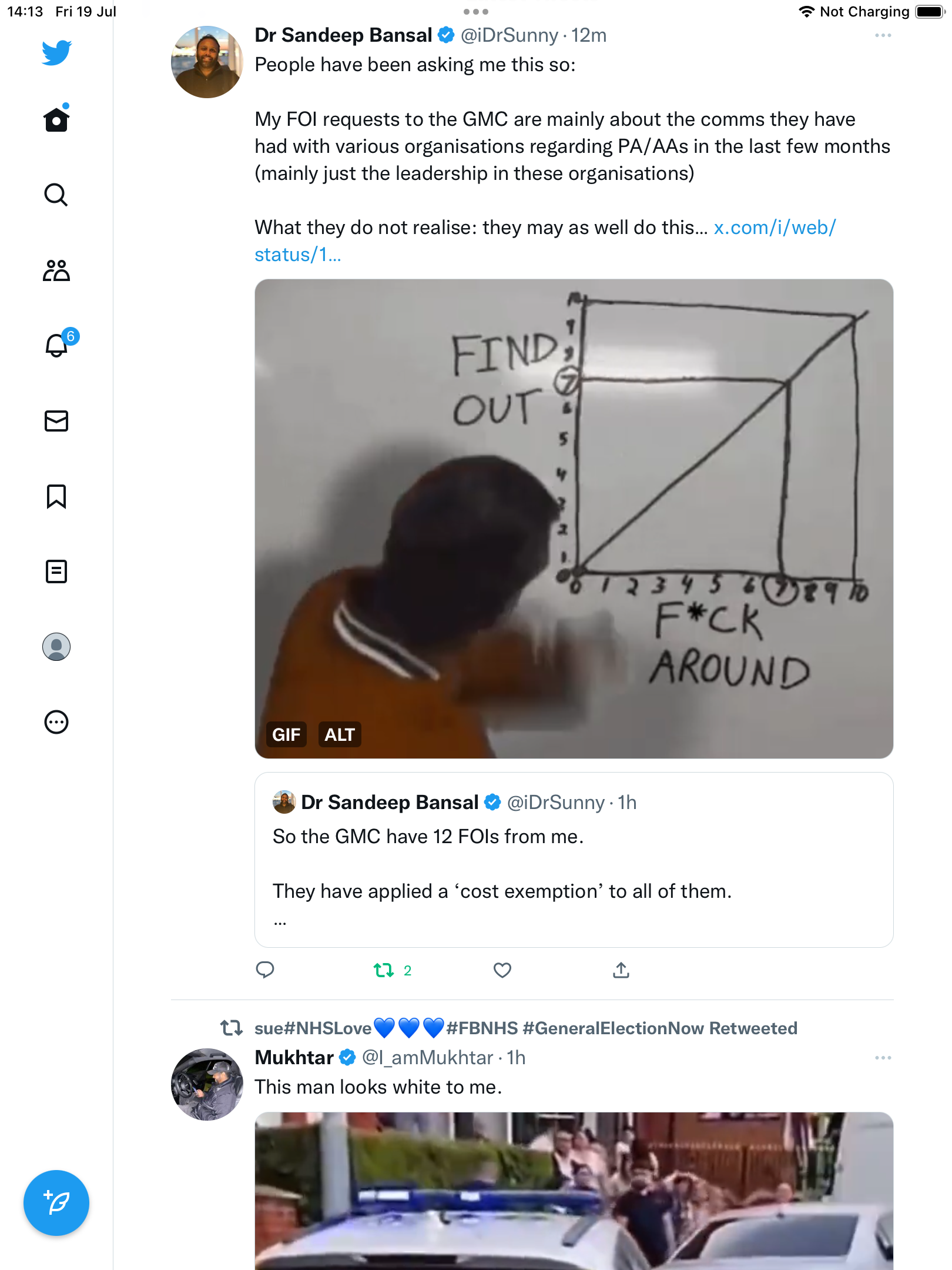Share Dr Sandeep Bansal's tweet

click(x=621, y=970)
